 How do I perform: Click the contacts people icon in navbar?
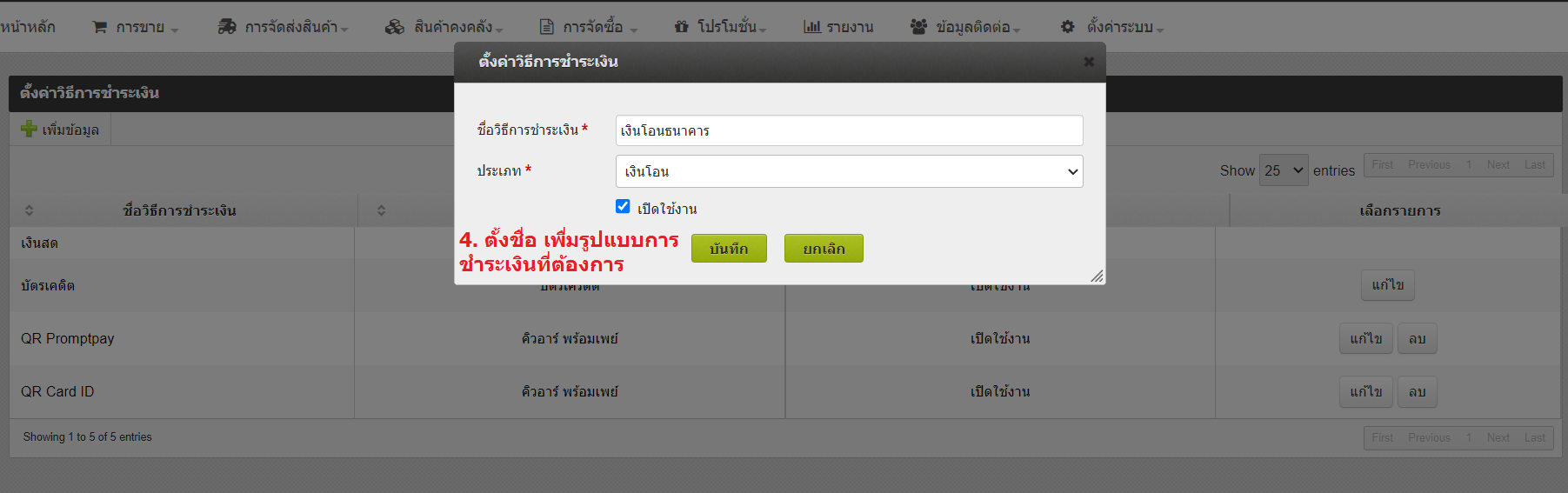(918, 27)
